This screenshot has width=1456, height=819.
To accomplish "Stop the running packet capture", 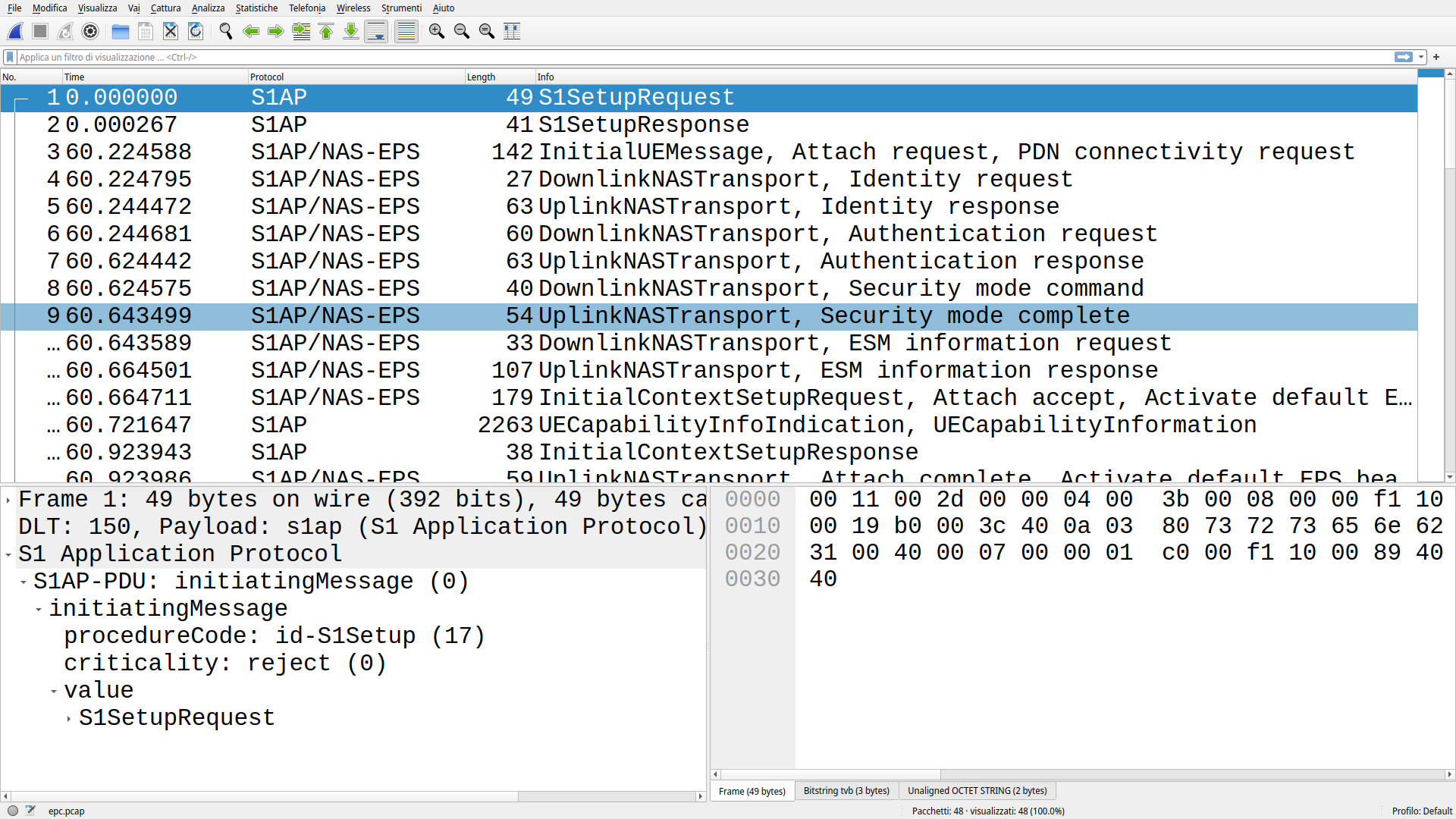I will pyautogui.click(x=40, y=31).
